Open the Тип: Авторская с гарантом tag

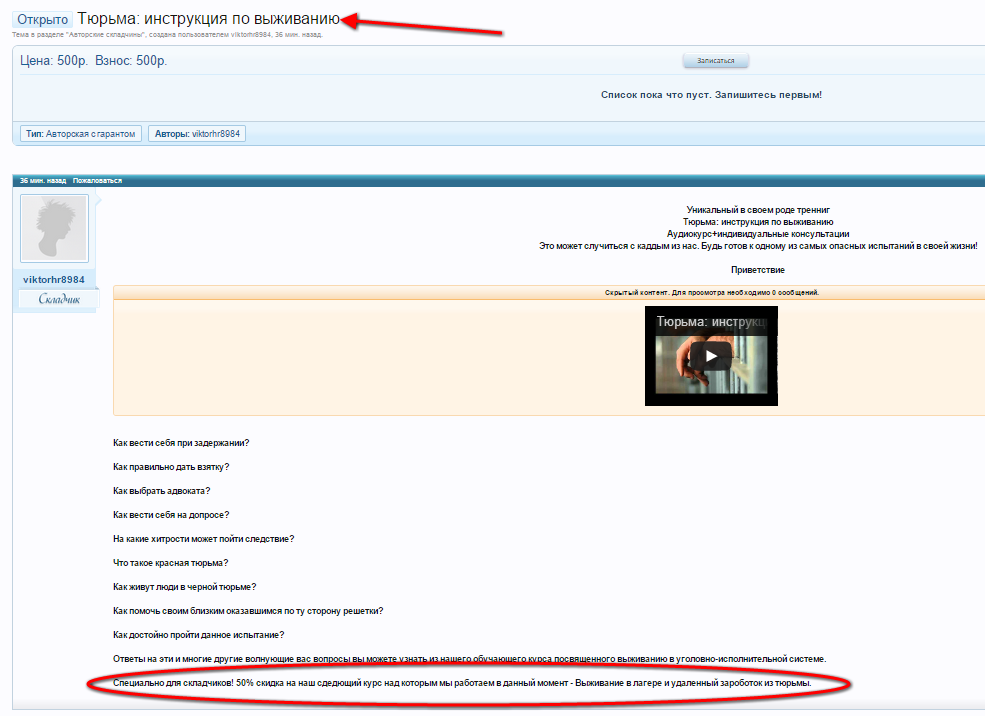pos(81,133)
